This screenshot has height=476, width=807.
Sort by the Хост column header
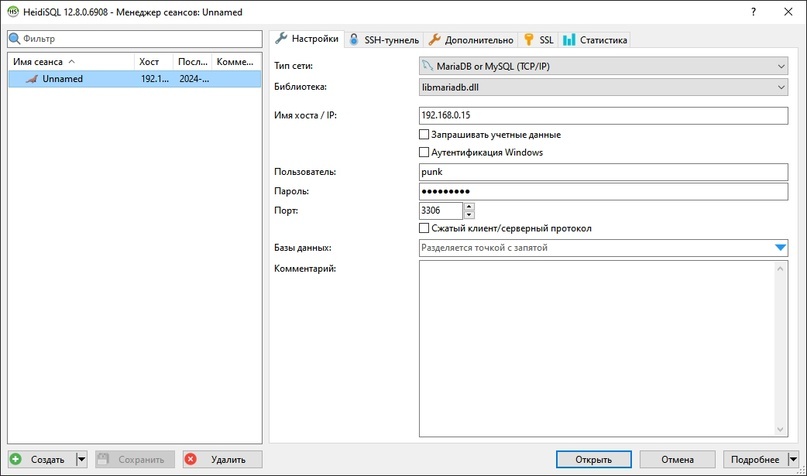(x=154, y=62)
